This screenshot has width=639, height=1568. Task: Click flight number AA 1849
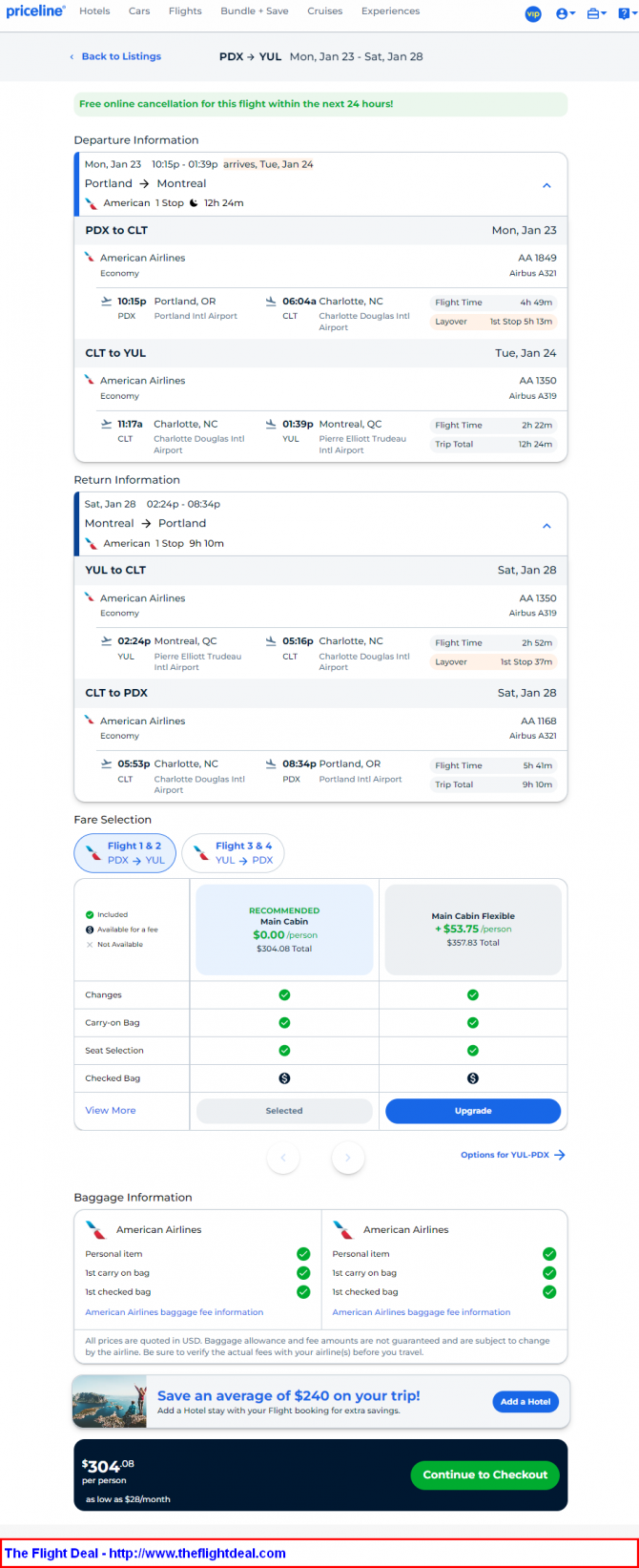[x=538, y=258]
